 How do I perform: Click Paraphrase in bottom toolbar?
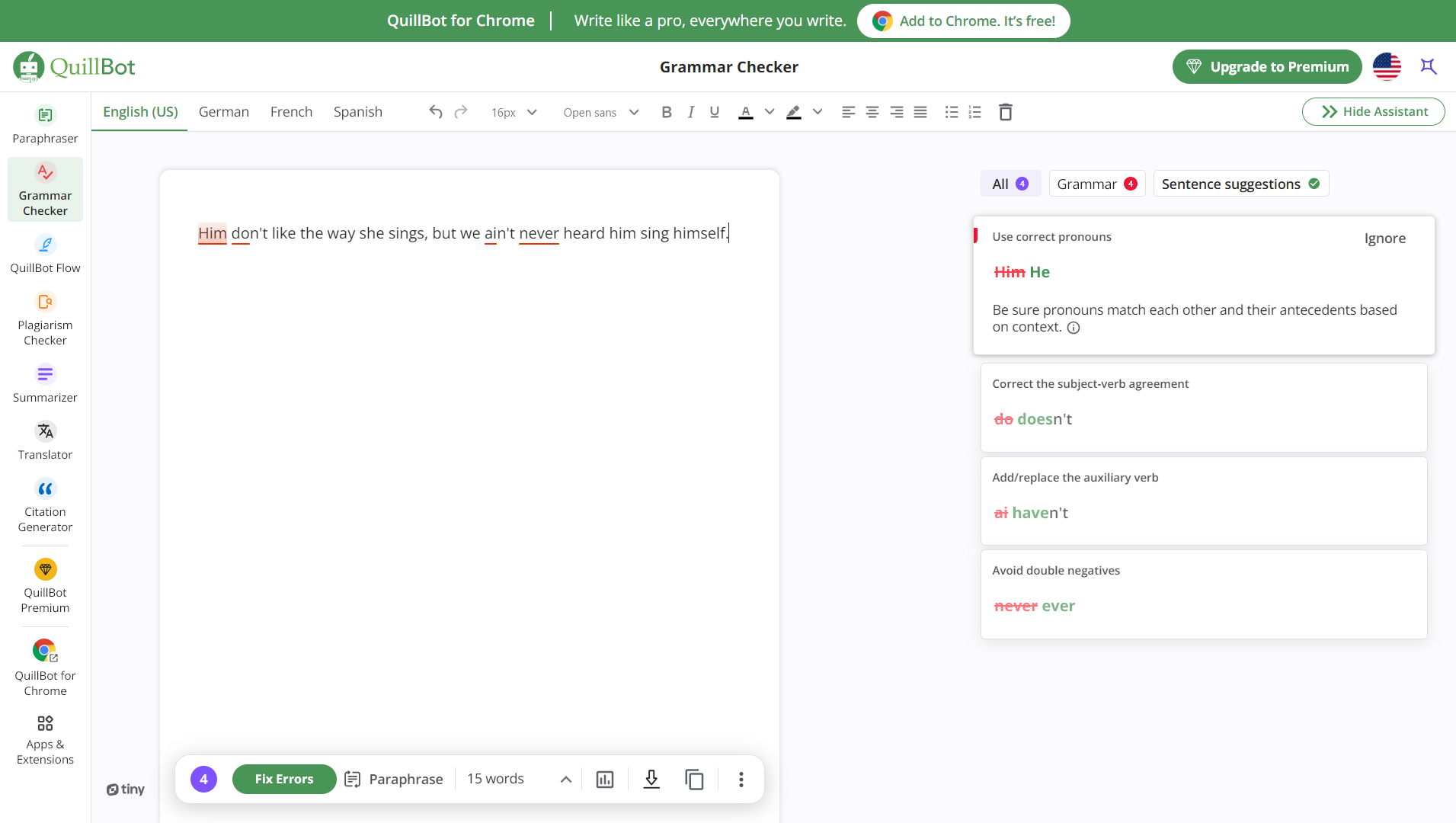(x=394, y=779)
